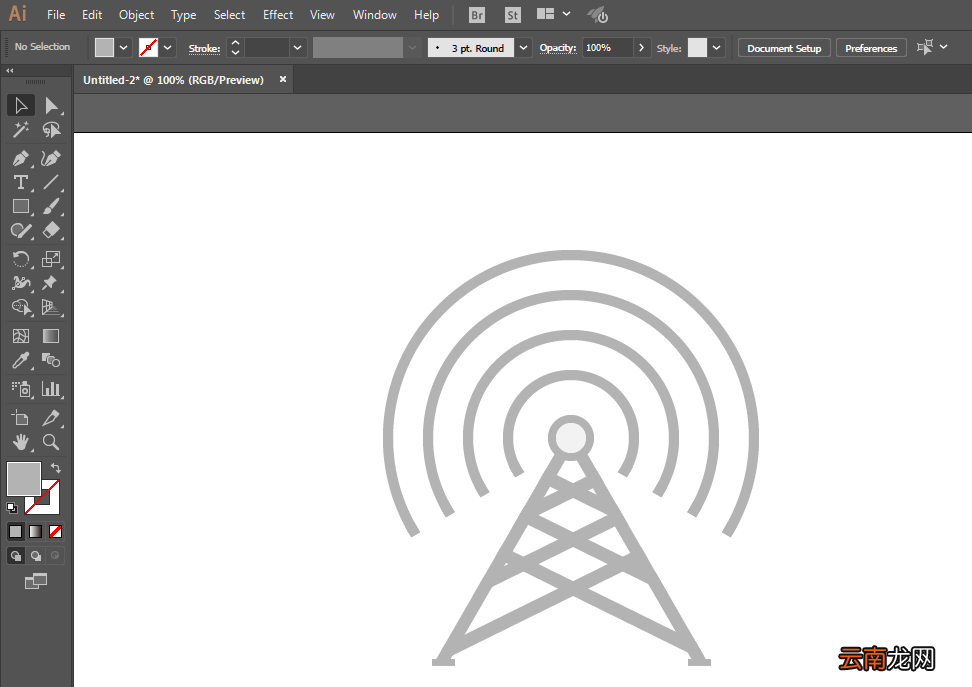Viewport: 972px width, 687px height.
Task: Pick the Pen tool
Action: [x=21, y=159]
